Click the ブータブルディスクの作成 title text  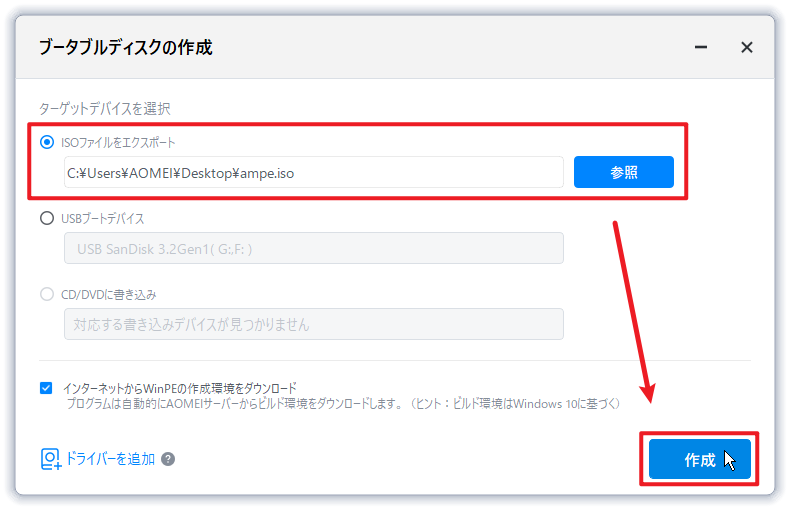pos(126,47)
